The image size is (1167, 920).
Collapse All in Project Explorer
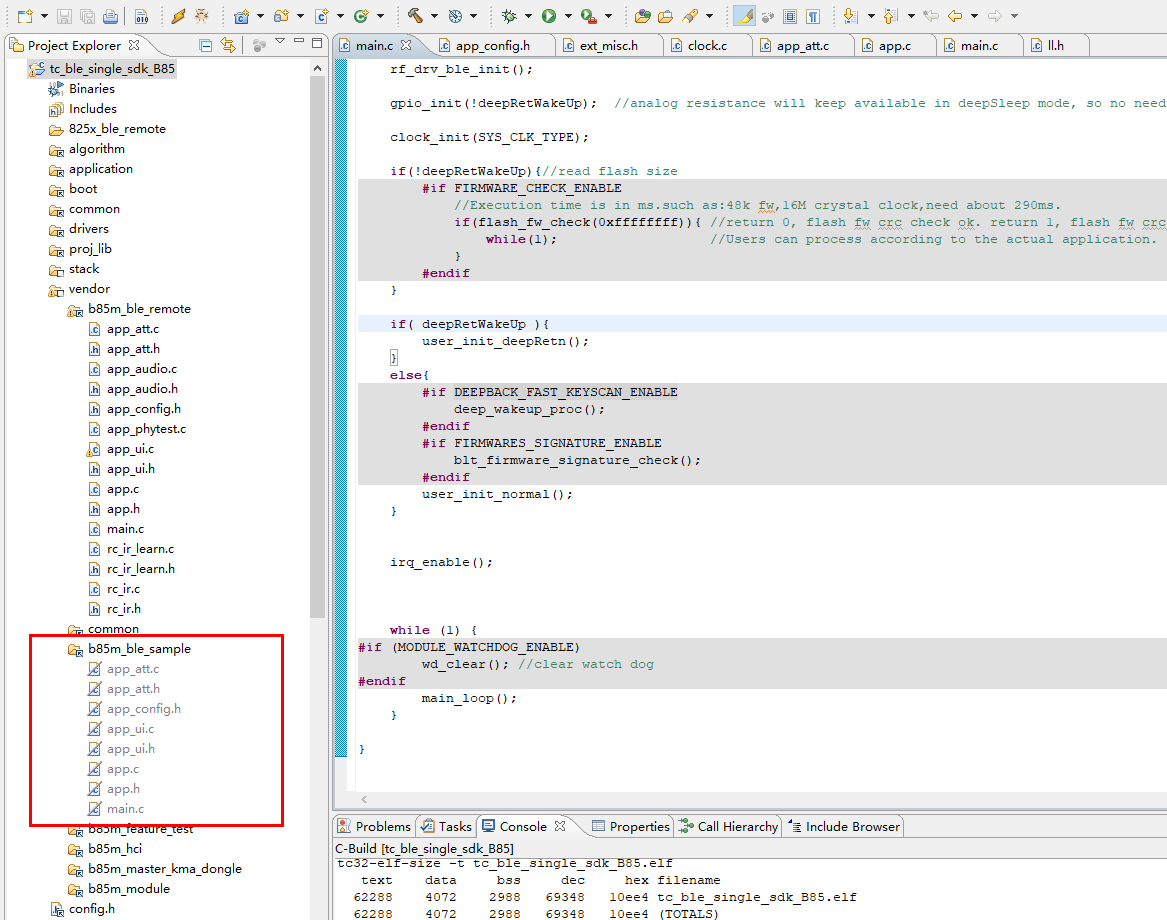pyautogui.click(x=205, y=45)
